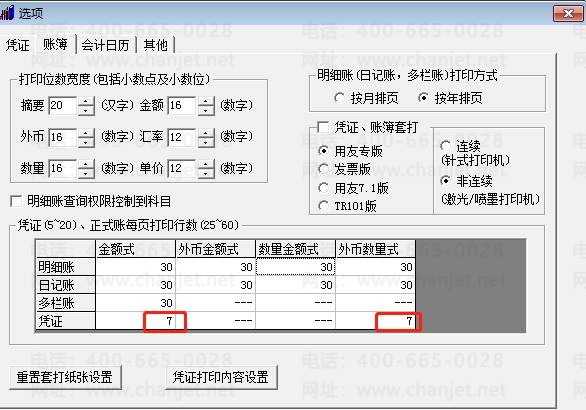Choose the 发票版 radio option

point(323,169)
